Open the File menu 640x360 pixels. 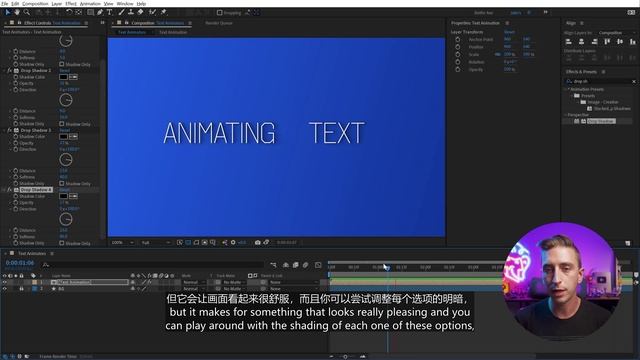4,3
